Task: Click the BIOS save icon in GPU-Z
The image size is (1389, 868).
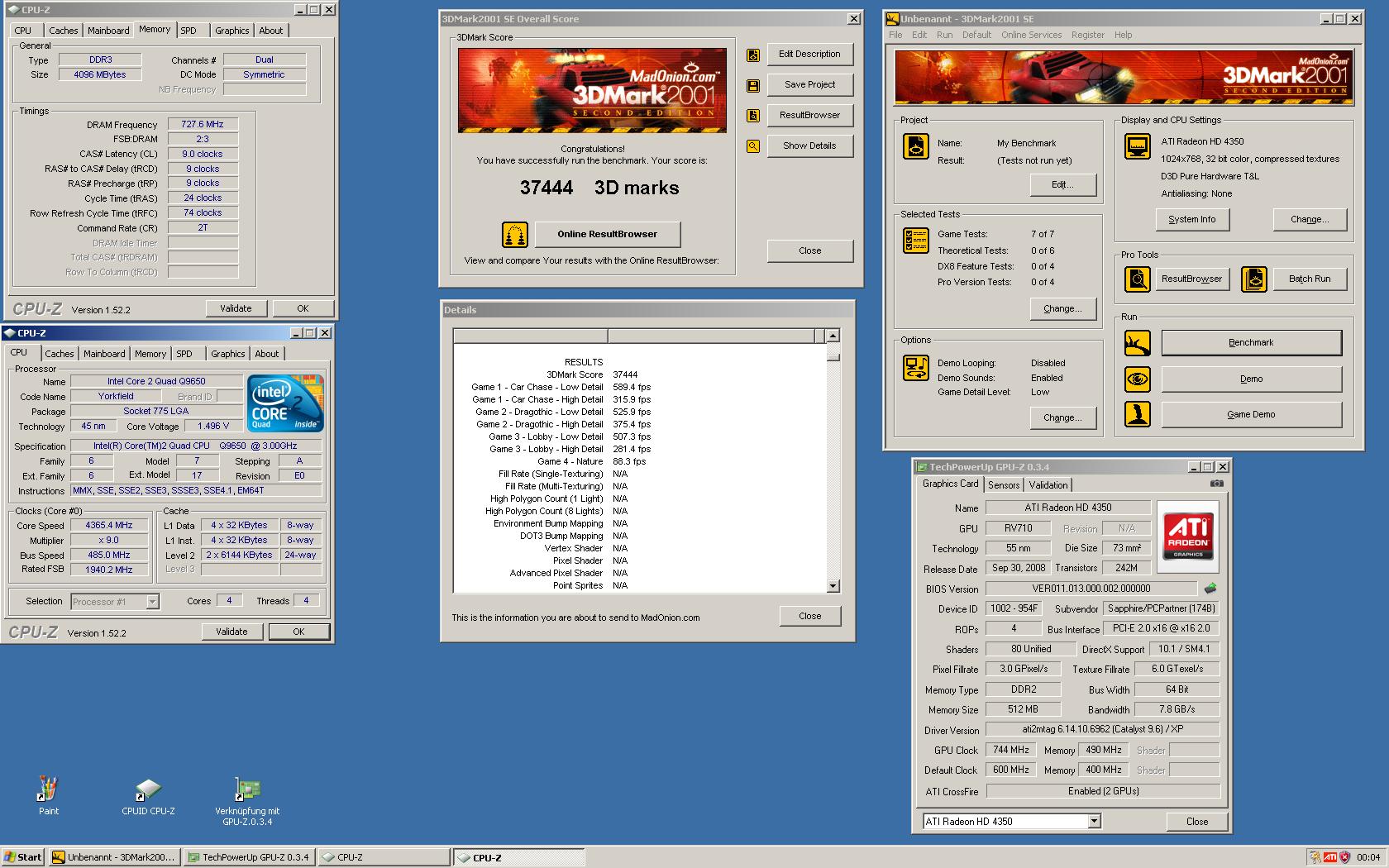Action: pyautogui.click(x=1210, y=589)
